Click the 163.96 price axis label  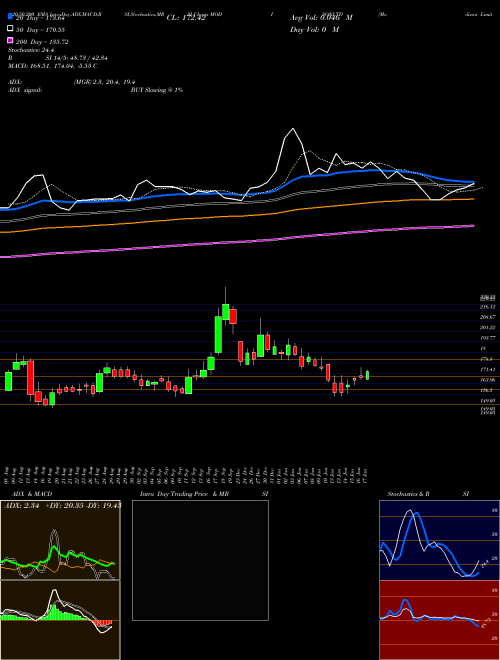[488, 380]
